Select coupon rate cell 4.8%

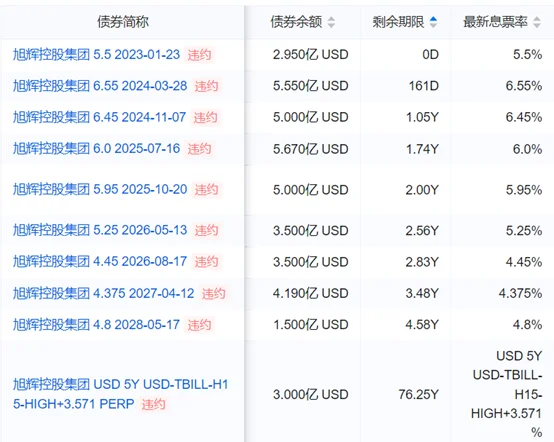528,325
